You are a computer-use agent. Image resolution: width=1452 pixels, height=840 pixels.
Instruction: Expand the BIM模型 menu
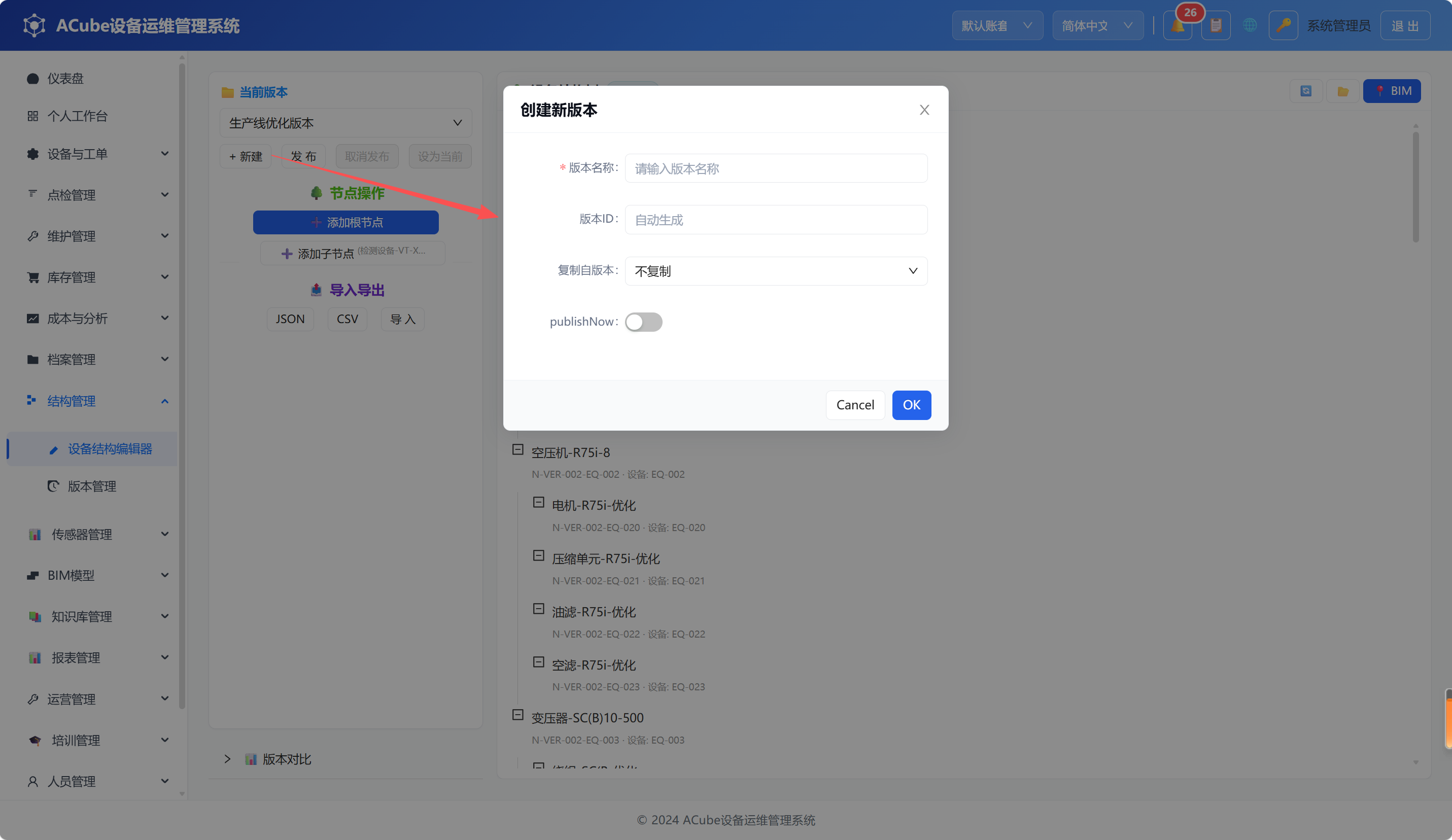[x=92, y=576]
